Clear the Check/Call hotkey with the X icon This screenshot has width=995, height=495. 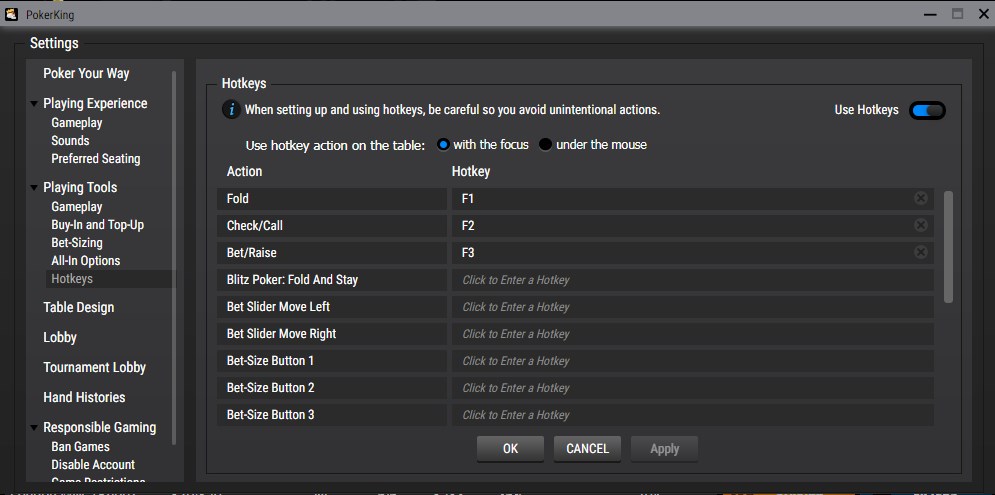click(x=921, y=225)
